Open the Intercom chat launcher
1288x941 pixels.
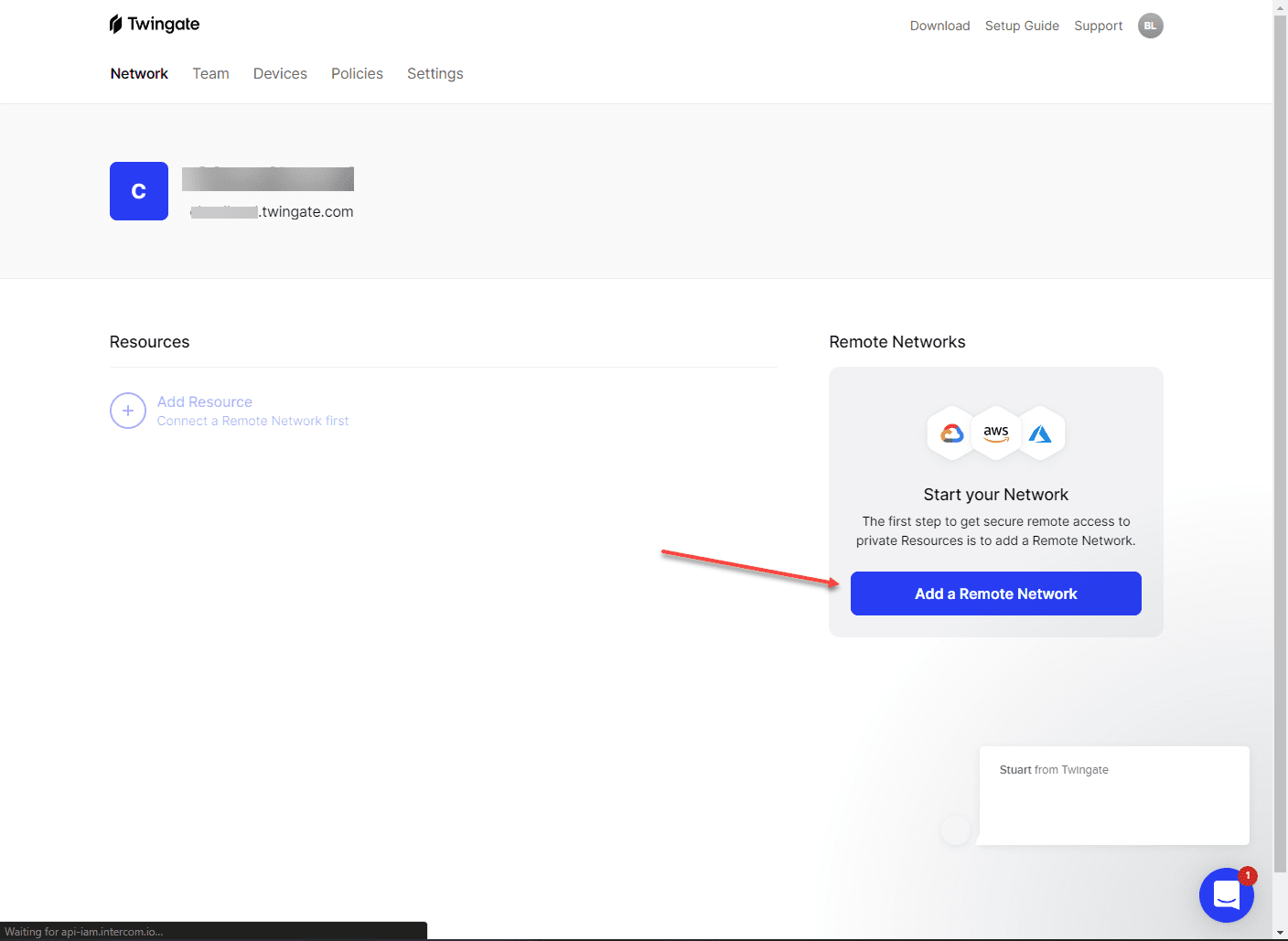pyautogui.click(x=1226, y=895)
